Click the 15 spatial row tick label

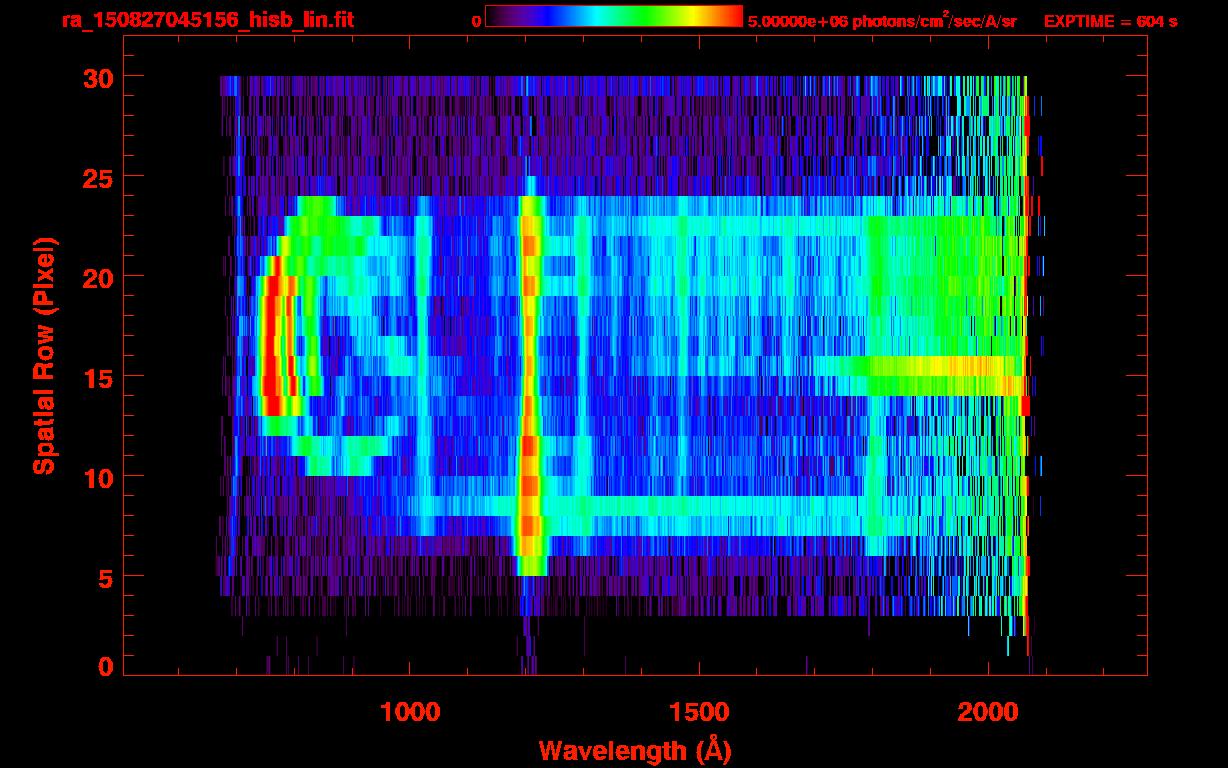click(x=98, y=377)
